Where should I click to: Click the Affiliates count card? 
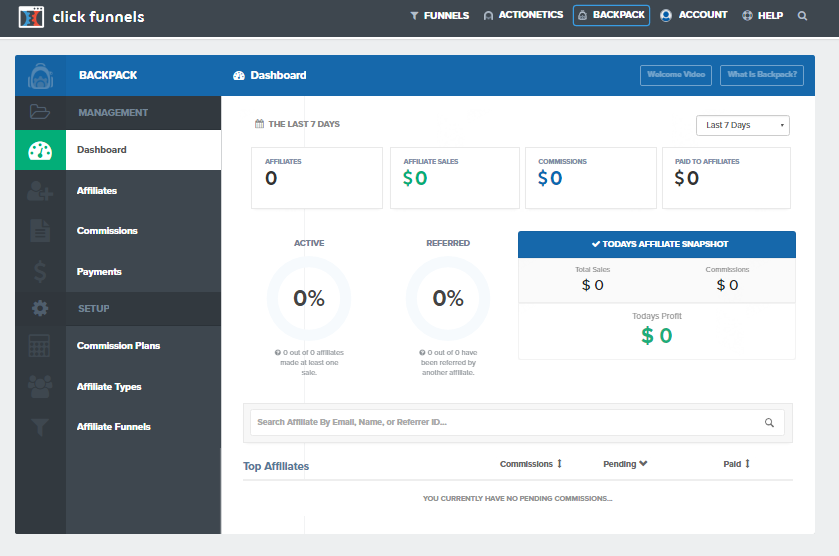[317, 178]
